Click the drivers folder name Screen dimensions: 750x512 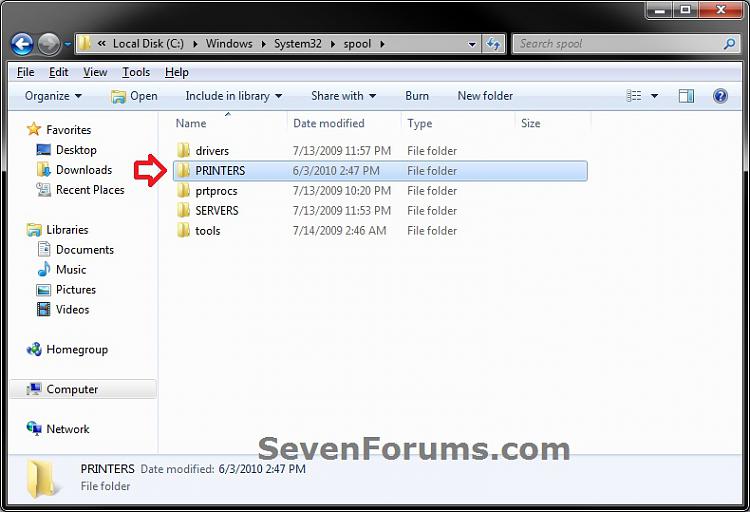[x=212, y=151]
